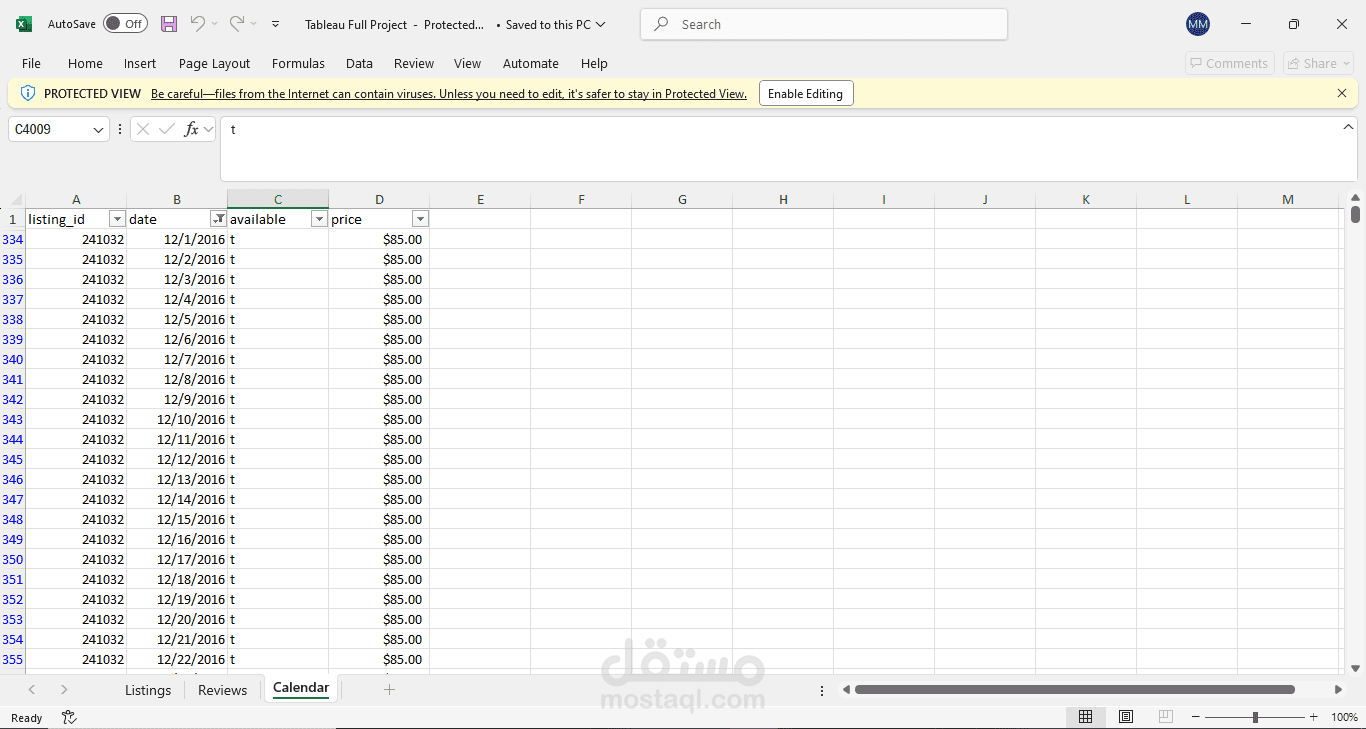Open the Insert tab
The height and width of the screenshot is (729, 1366).
tap(140, 63)
